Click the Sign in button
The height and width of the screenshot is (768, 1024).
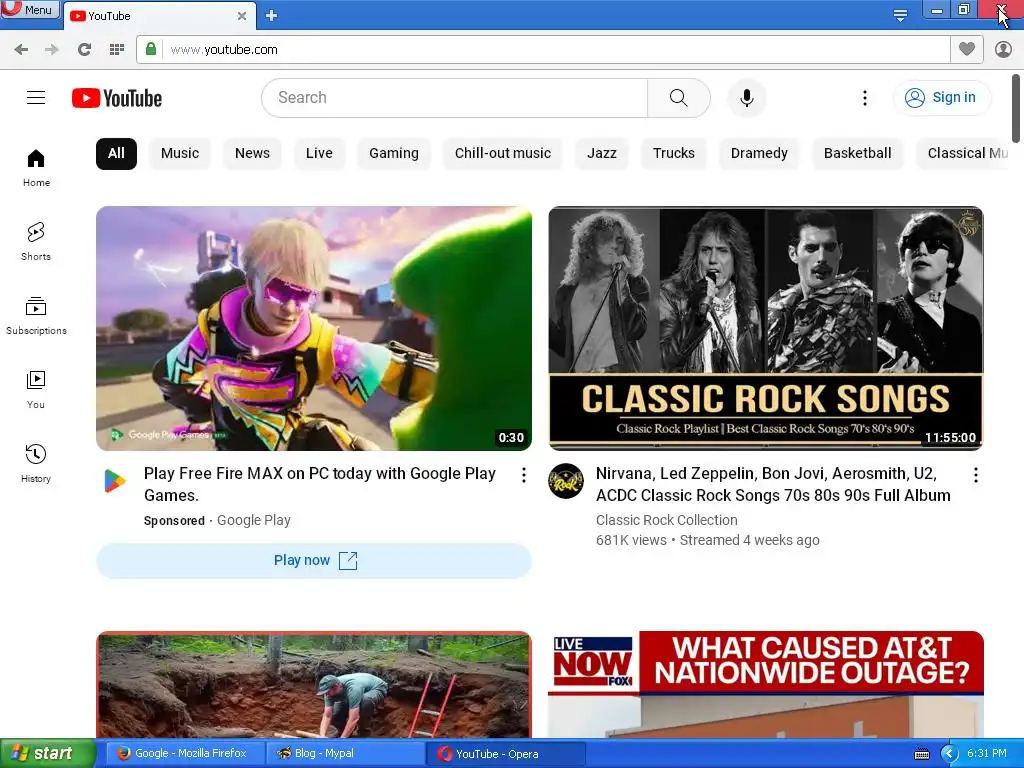[x=942, y=98]
